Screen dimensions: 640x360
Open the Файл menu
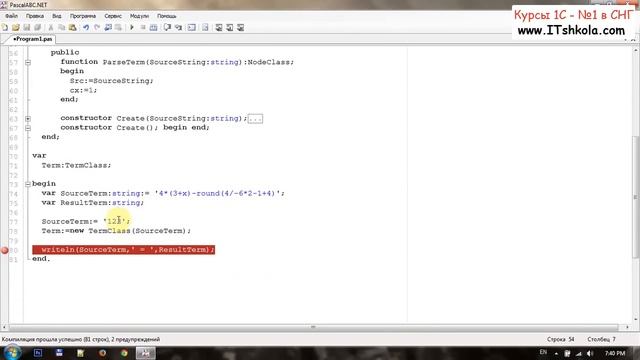point(11,16)
